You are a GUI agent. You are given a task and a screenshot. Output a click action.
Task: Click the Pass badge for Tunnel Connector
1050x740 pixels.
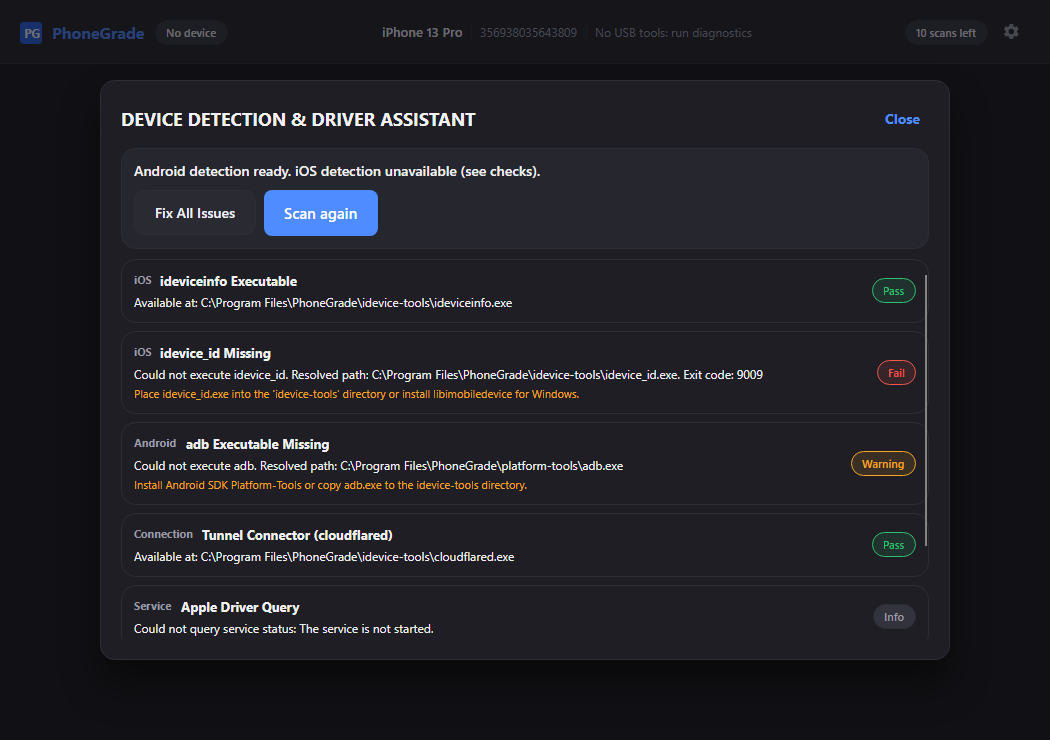point(893,545)
